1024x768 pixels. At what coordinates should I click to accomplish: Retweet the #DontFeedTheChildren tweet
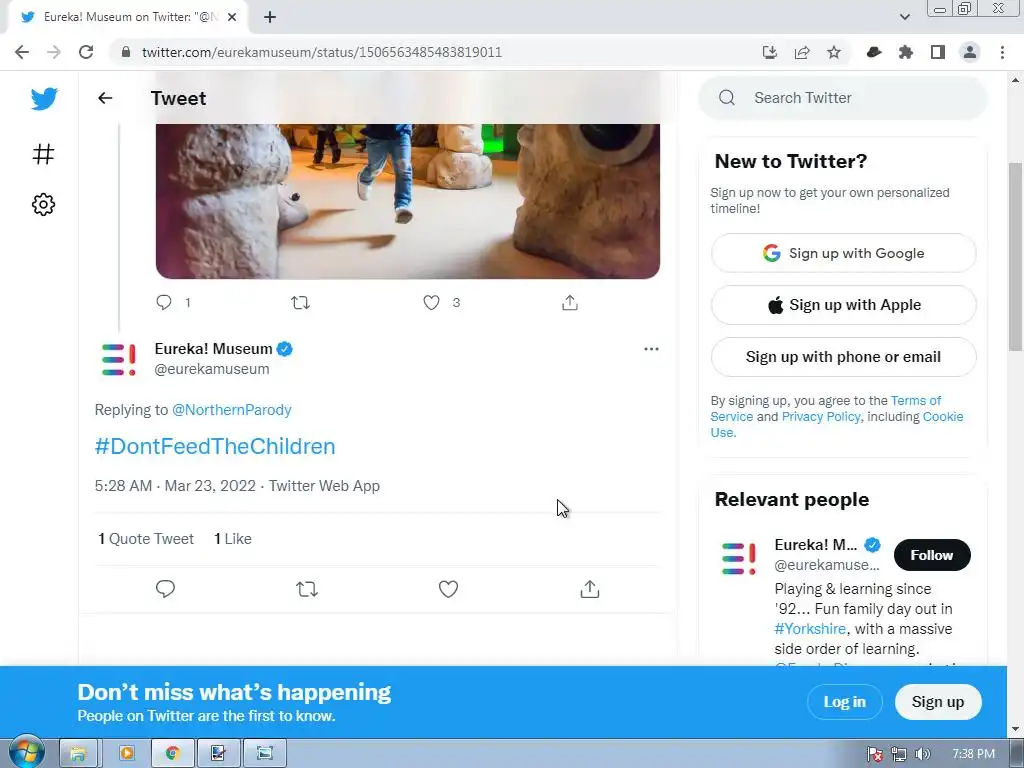(x=307, y=589)
